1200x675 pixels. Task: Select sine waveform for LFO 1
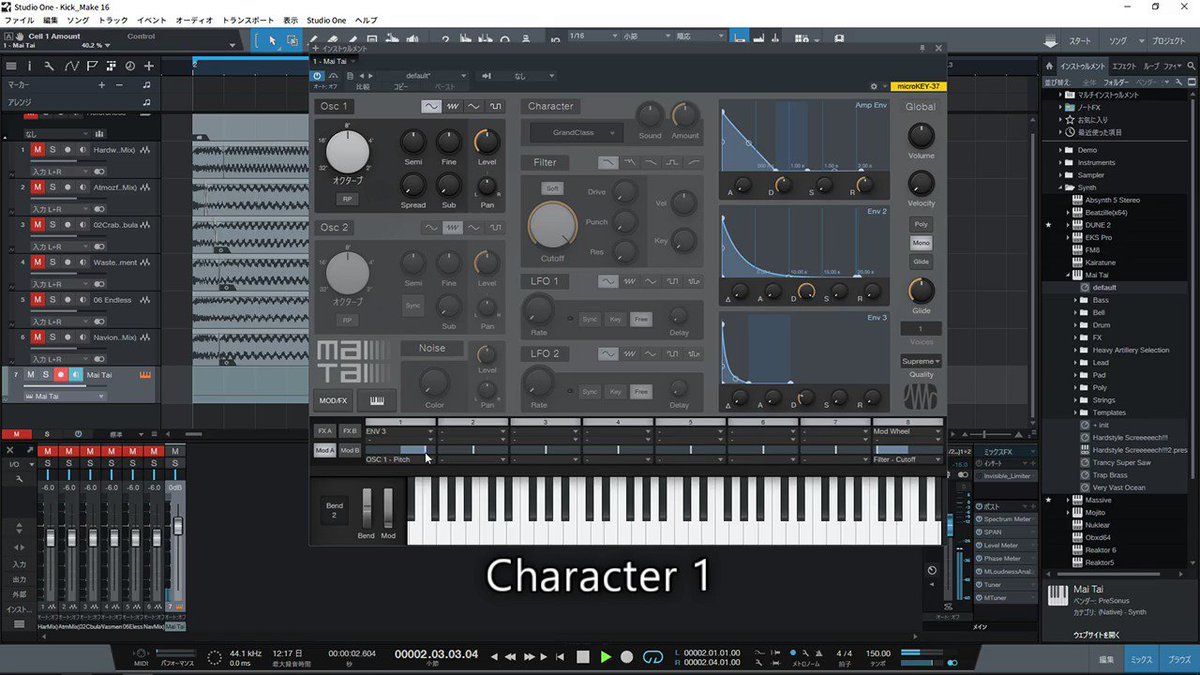point(608,282)
